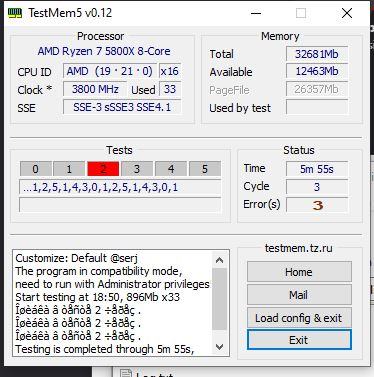Click the red test 2 indicator

coord(103,169)
